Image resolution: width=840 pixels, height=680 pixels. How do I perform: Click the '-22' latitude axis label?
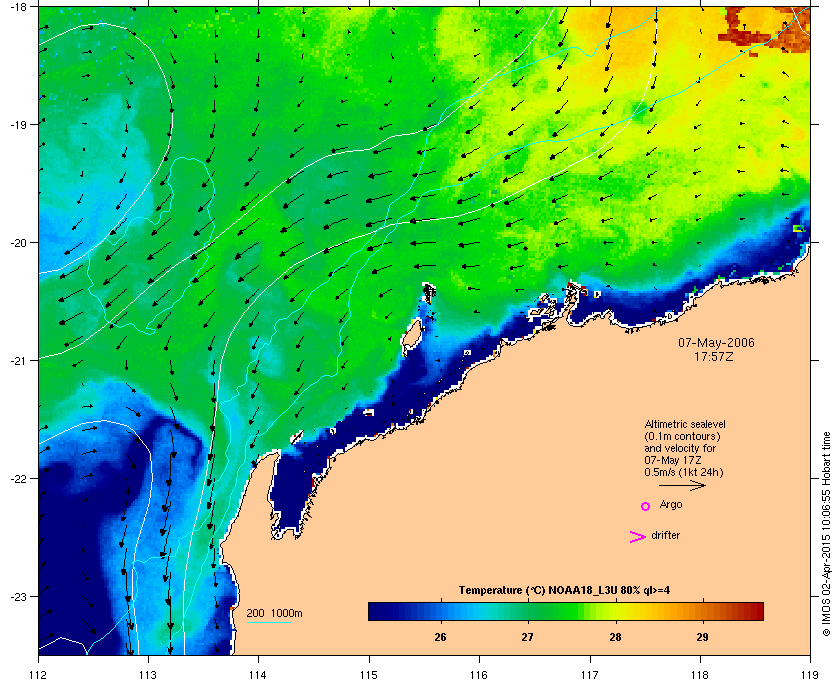pos(18,479)
